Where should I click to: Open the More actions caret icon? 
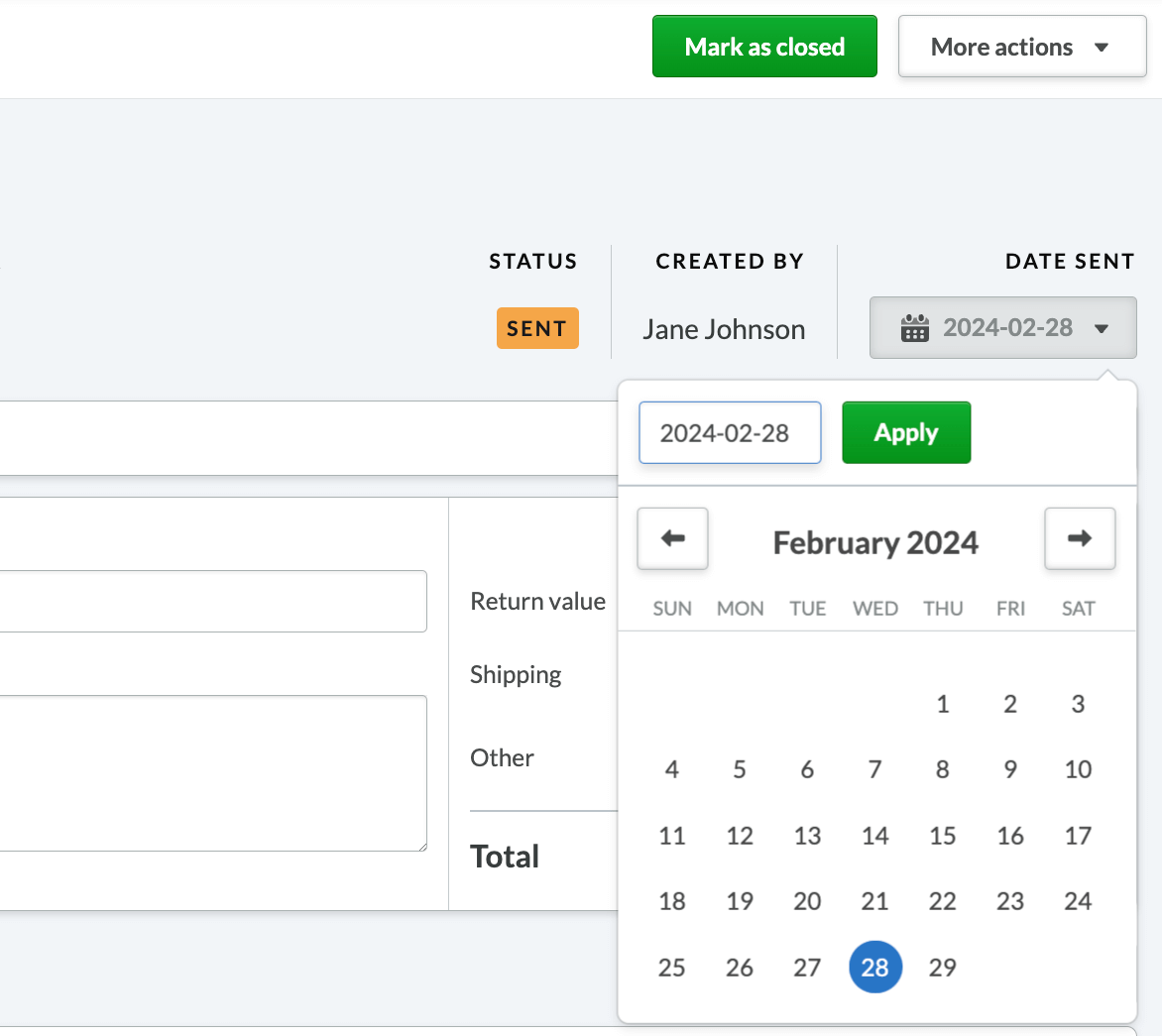point(1101,46)
